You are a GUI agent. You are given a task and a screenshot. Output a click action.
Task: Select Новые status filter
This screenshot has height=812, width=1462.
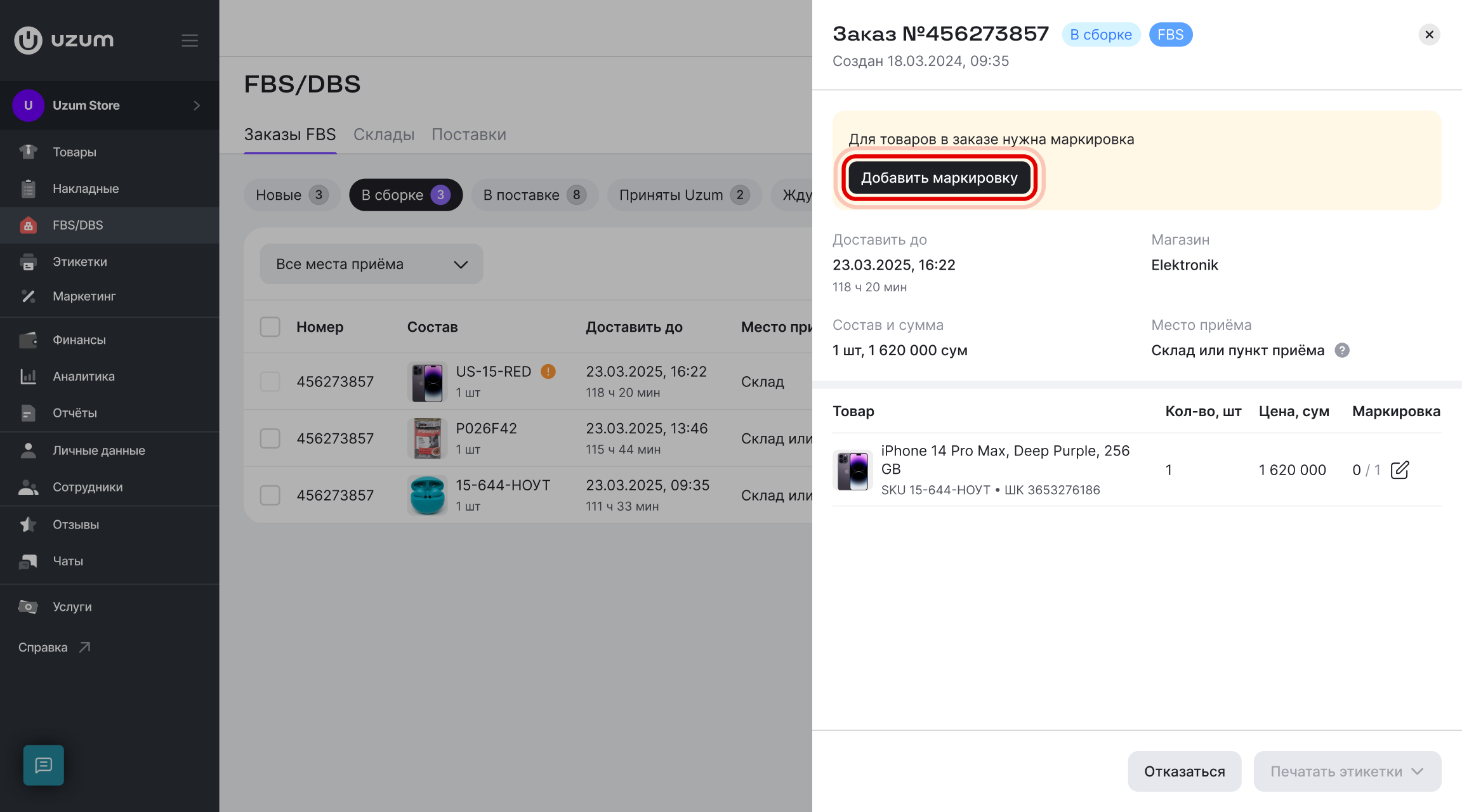(x=292, y=195)
